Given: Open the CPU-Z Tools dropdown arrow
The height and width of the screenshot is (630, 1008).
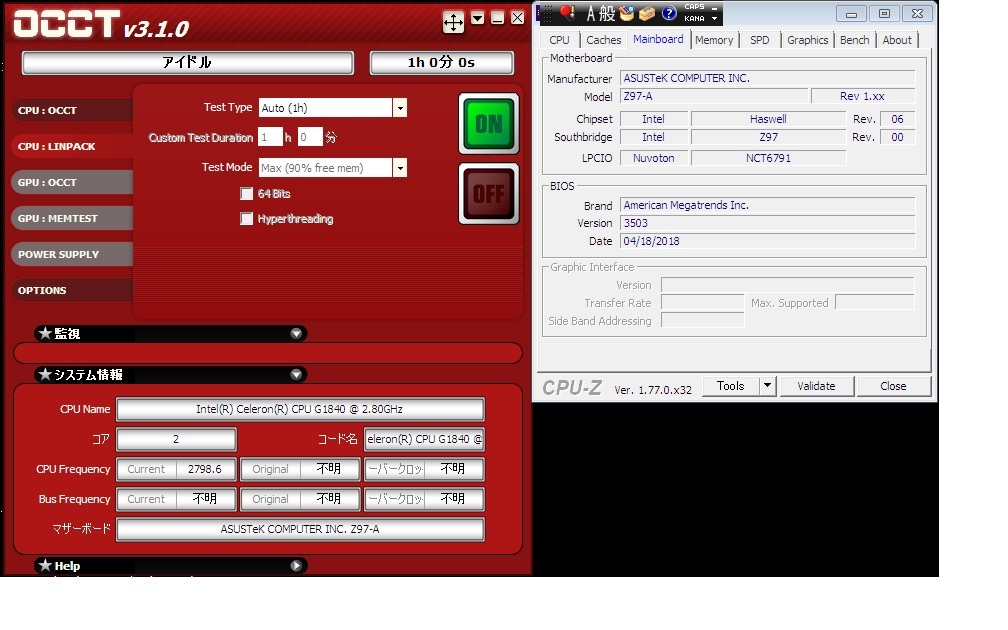Looking at the screenshot, I should (x=767, y=386).
